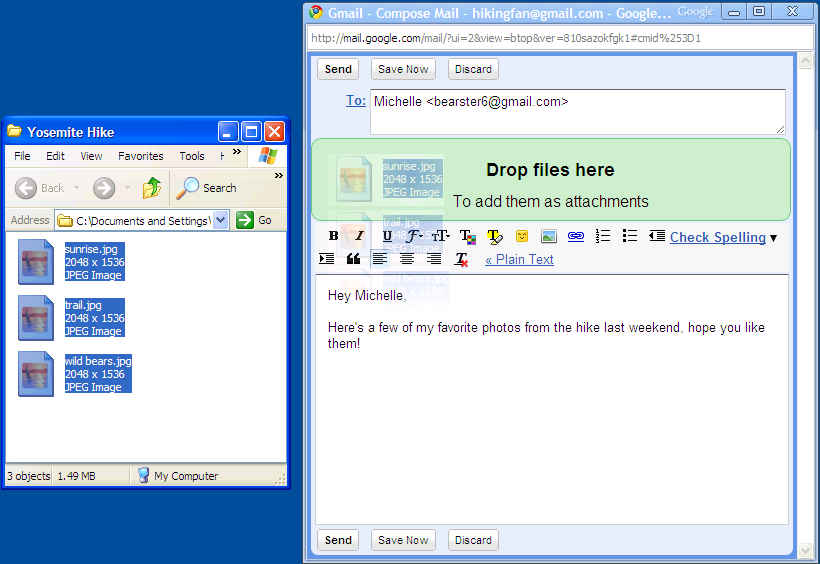Align text to the right
This screenshot has height=564, width=820.
pyautogui.click(x=434, y=258)
